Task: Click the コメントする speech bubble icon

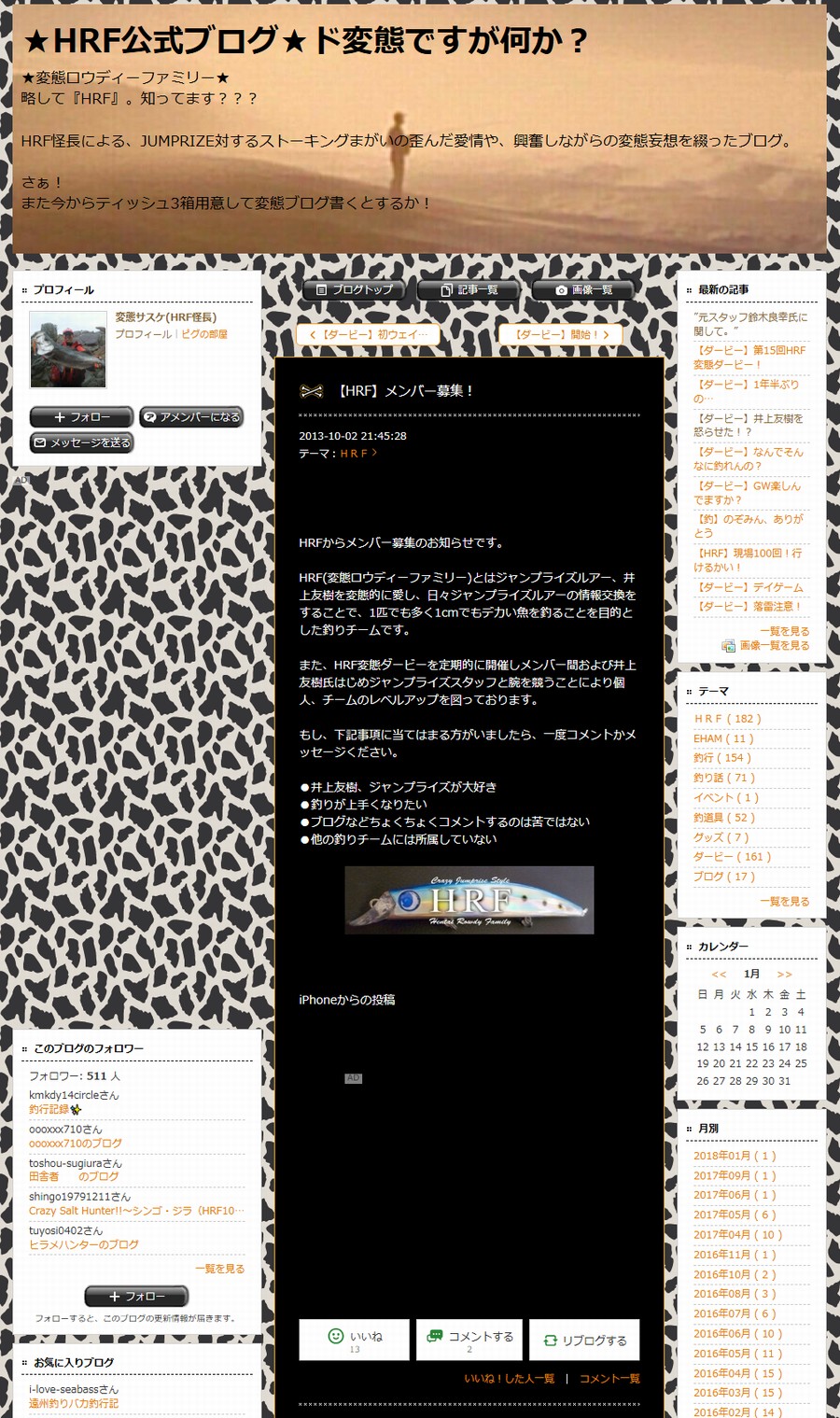Action: 434,1336
